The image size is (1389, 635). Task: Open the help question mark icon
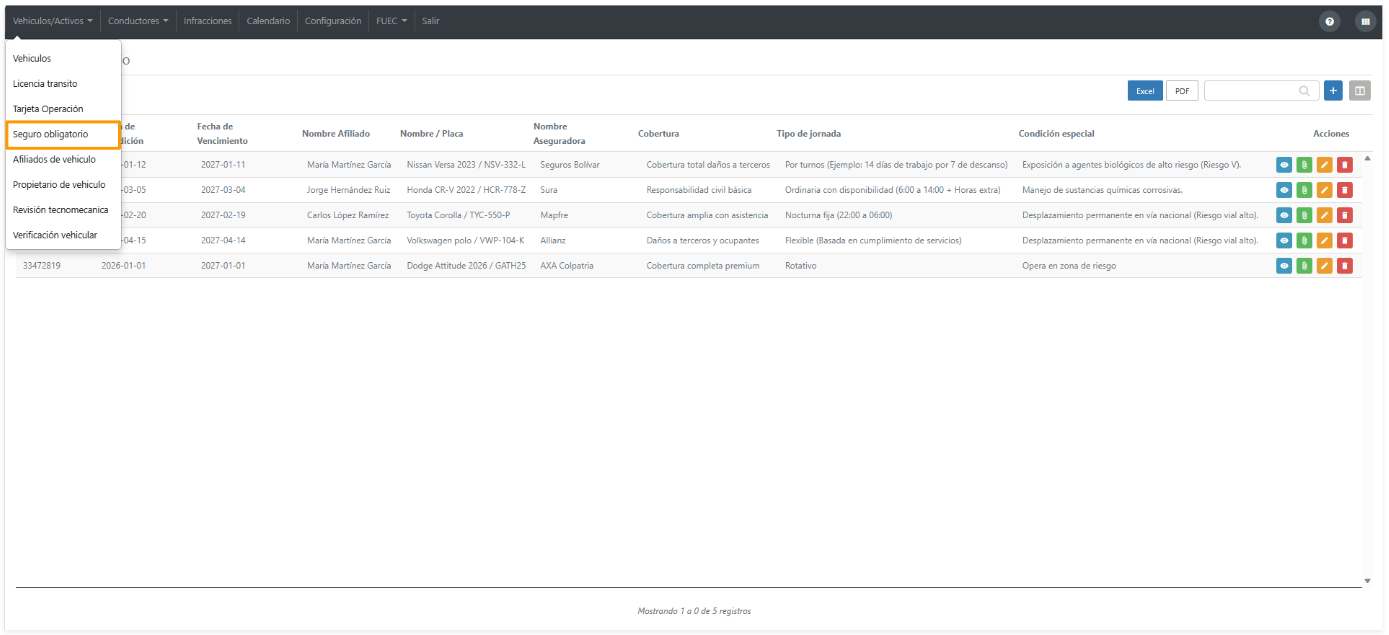pos(1330,21)
